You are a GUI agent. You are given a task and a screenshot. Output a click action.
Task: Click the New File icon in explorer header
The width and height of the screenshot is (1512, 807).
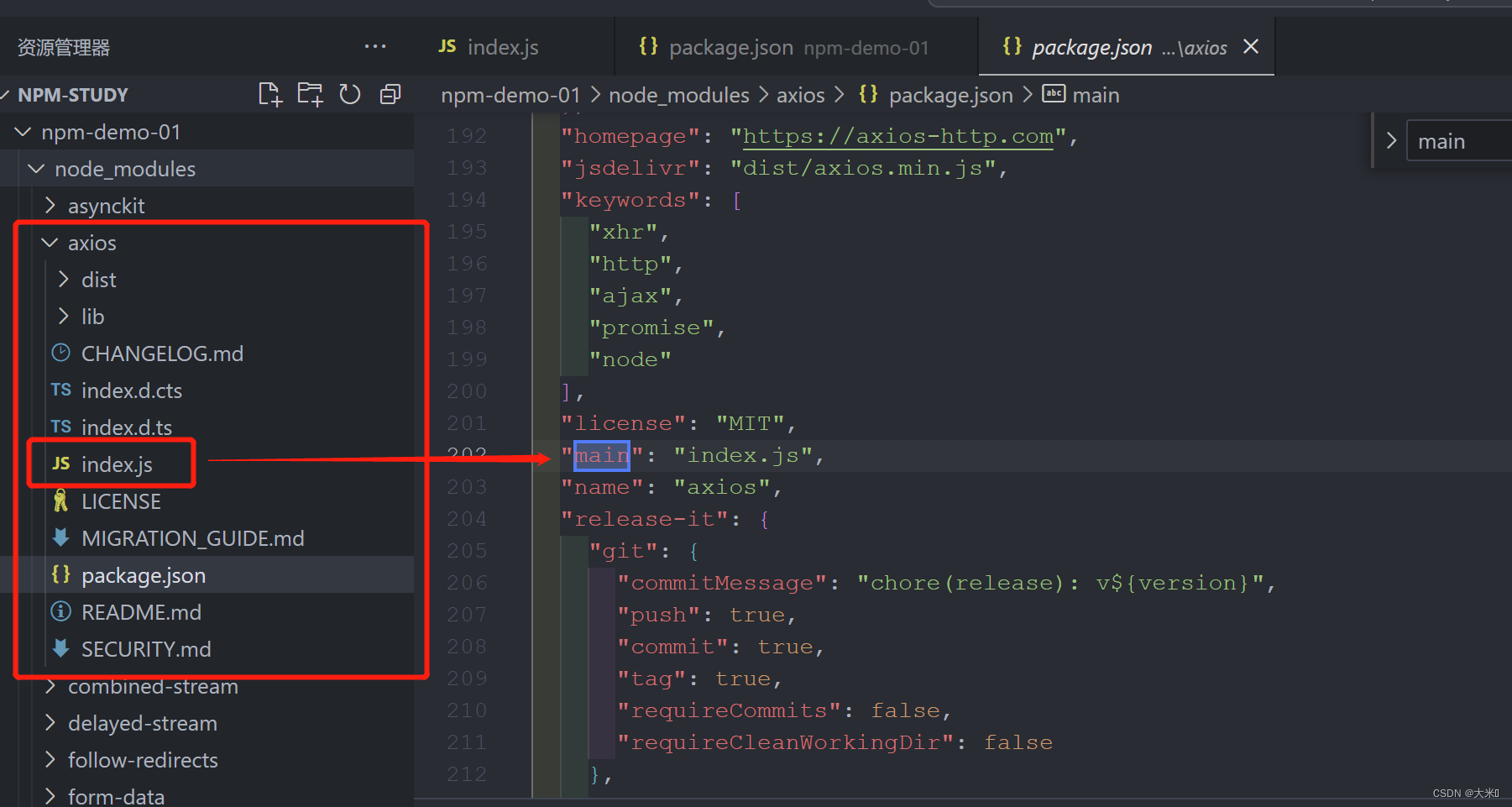pyautogui.click(x=269, y=94)
